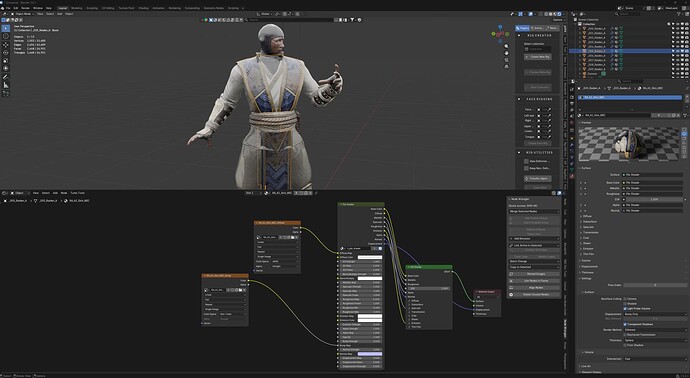Open the Render Method dropdown
This screenshot has width=690, height=378.
point(655,330)
